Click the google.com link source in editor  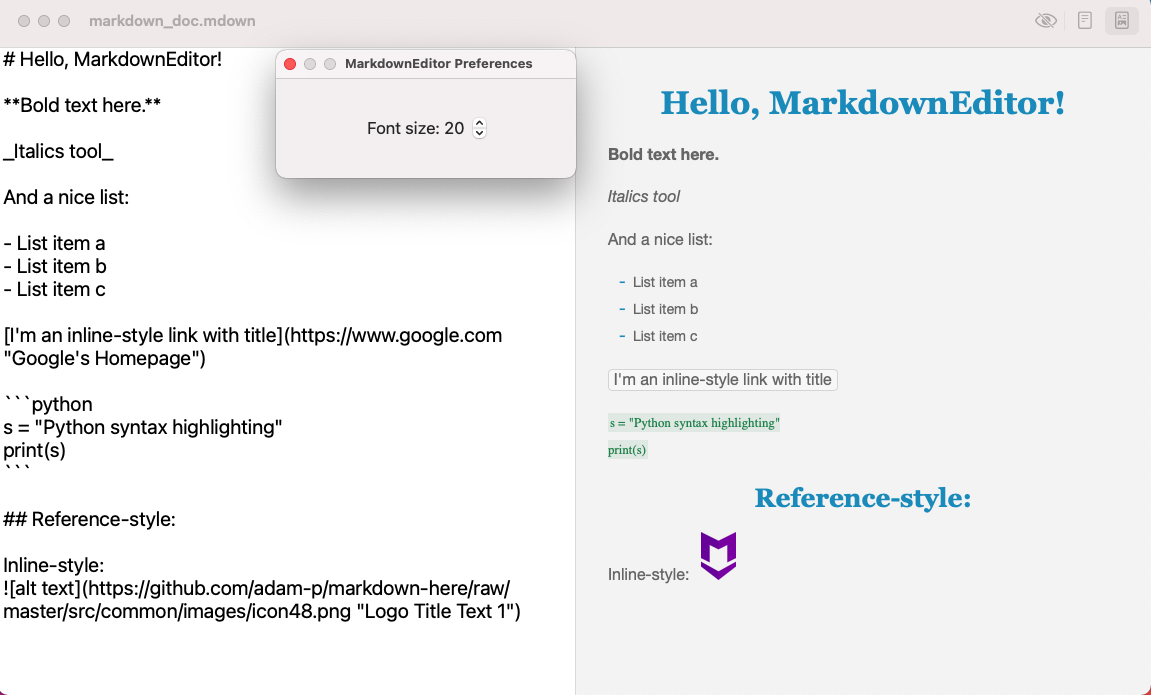(x=253, y=346)
